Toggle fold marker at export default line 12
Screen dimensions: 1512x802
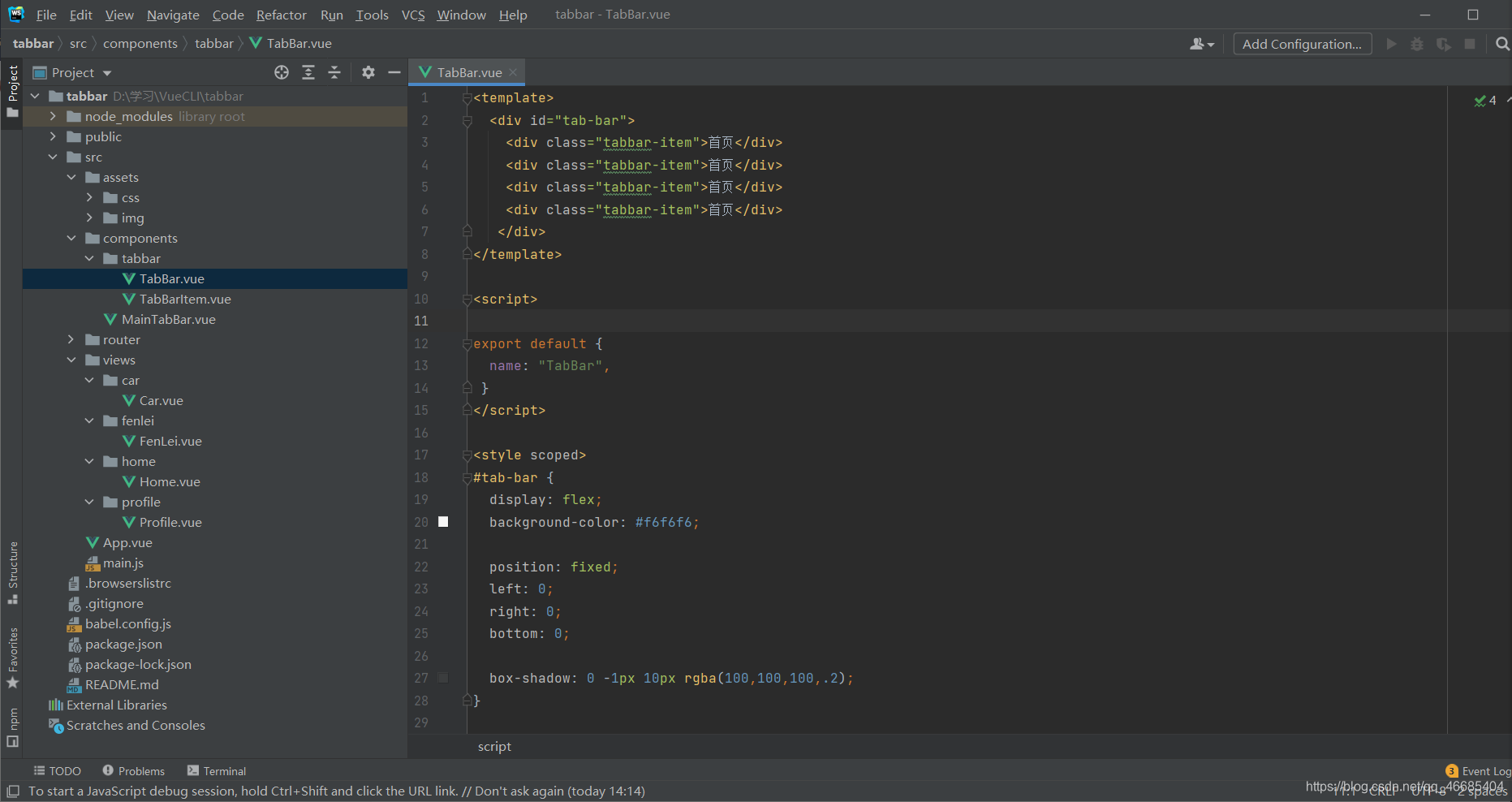click(x=467, y=344)
